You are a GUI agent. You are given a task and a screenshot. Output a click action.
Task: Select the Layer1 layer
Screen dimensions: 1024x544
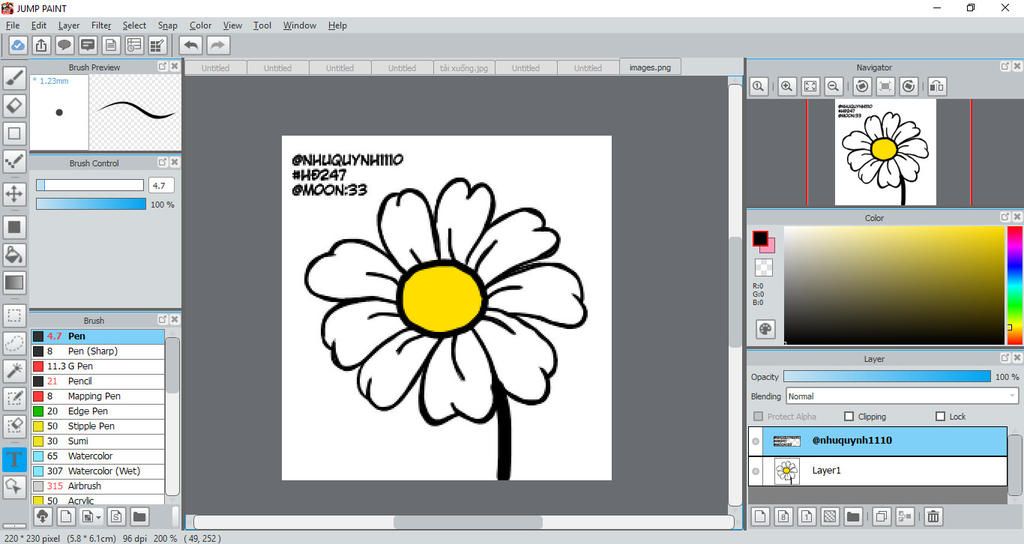pyautogui.click(x=878, y=472)
